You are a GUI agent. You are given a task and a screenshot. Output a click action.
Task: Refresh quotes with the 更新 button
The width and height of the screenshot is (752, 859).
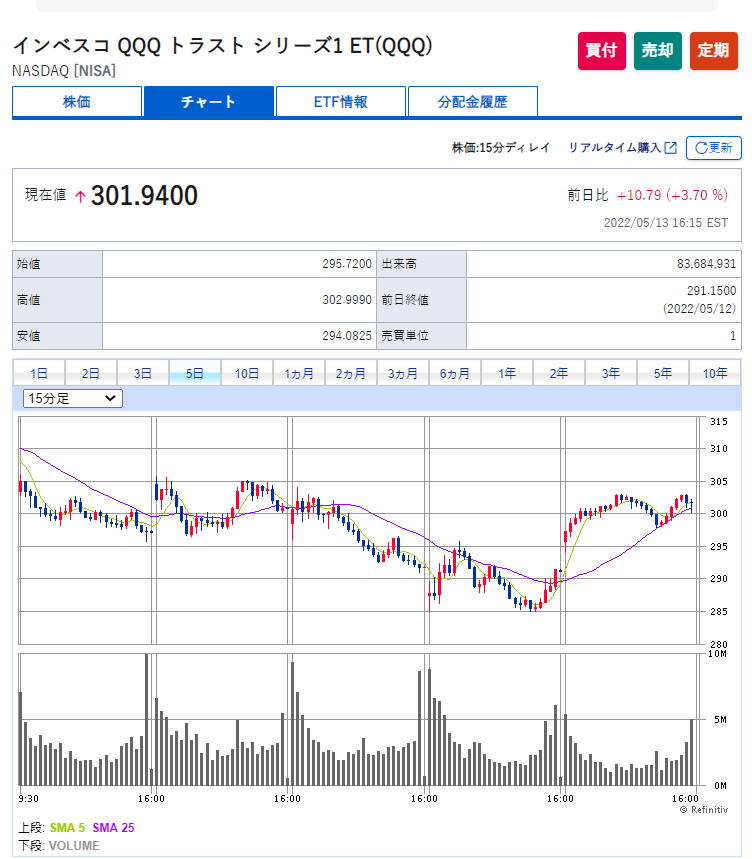[x=714, y=148]
